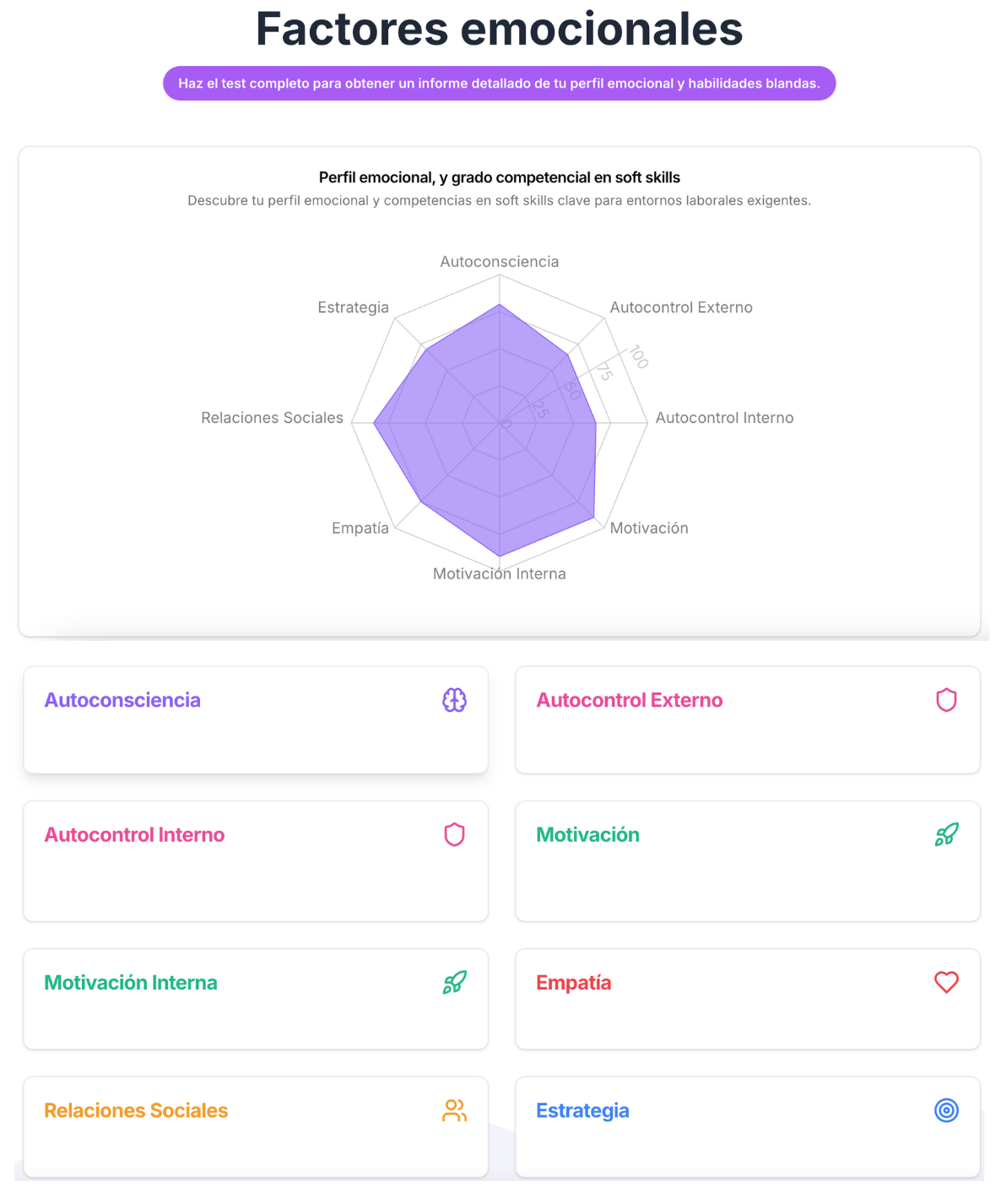Screen dimensions: 1001x1204
Task: Click the Estrategia axis label on radar chart
Action: tap(353, 307)
